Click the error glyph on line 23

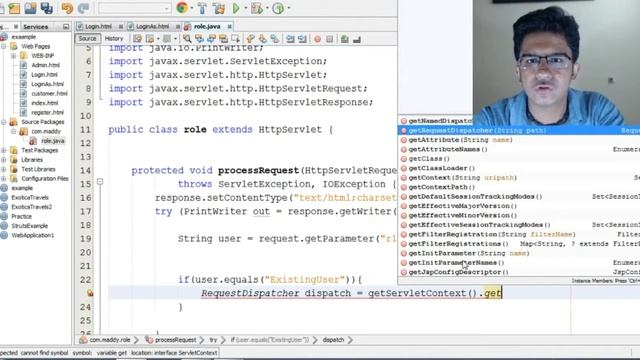(90, 293)
